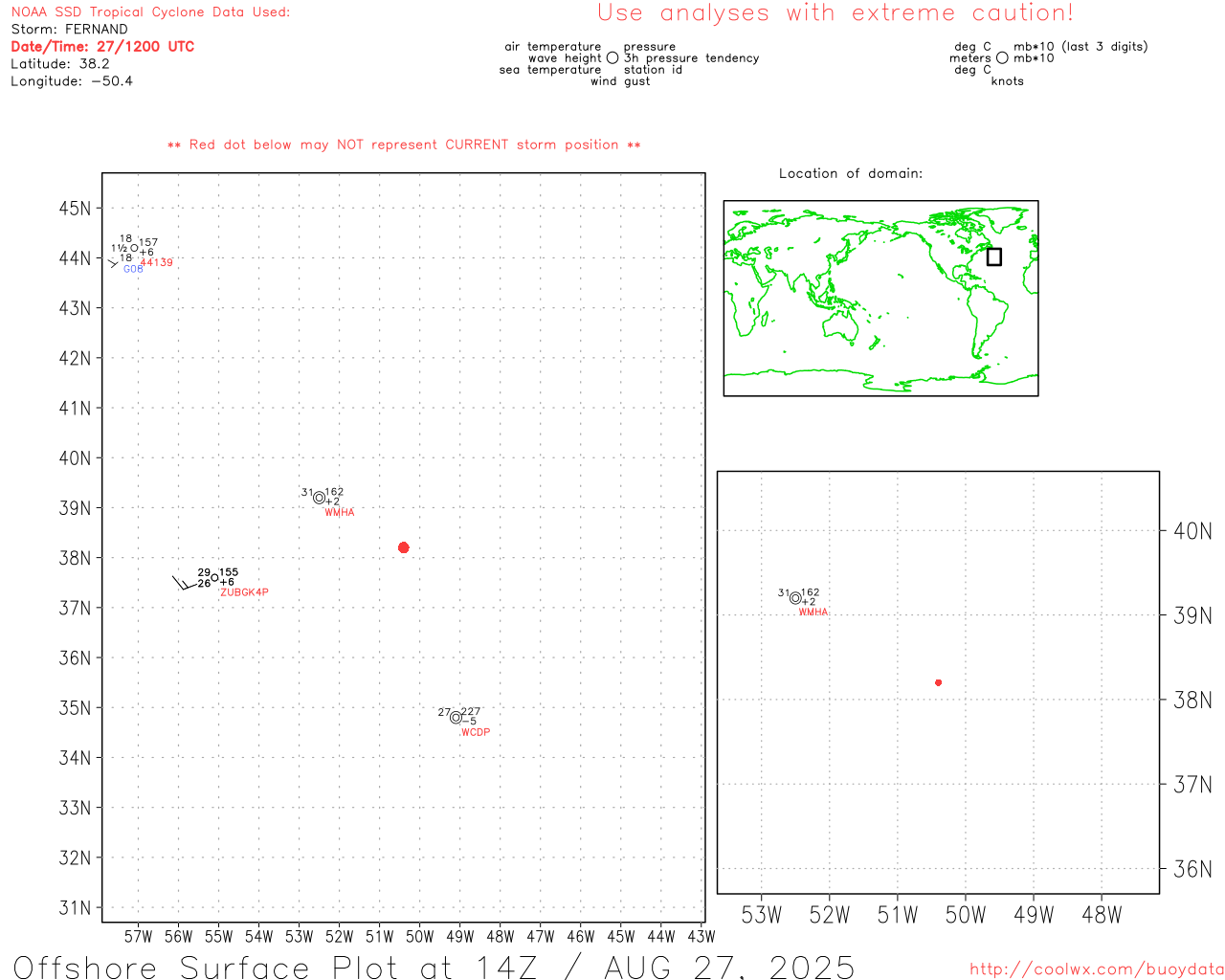The height and width of the screenshot is (980, 1225).
Task: Click the 227 pressure value at WCDP
Action: coord(471,712)
